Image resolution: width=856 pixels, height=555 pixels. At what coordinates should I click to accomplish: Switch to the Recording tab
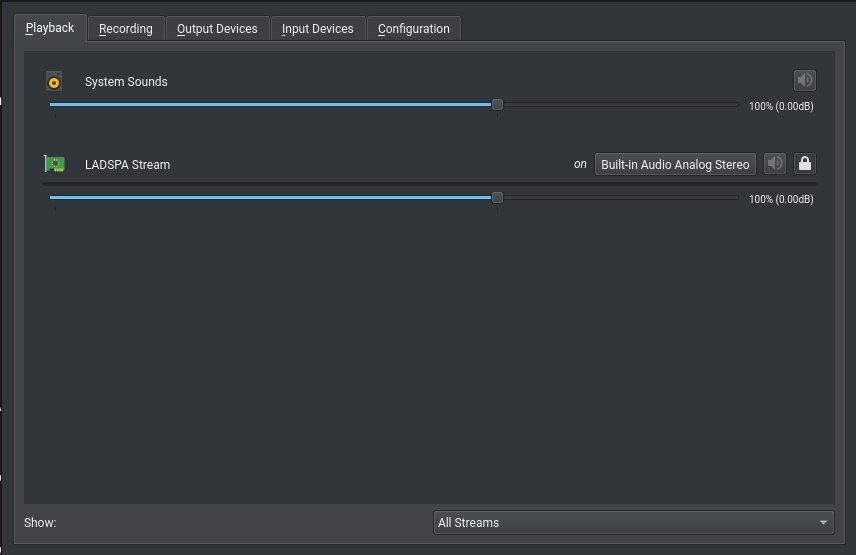coord(126,28)
